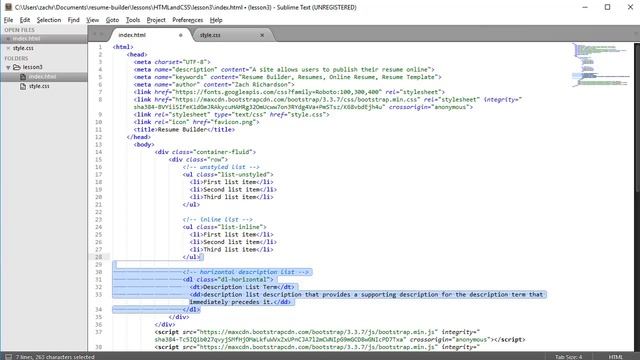The image size is (640, 360).
Task: Click the file icon beside index.html in Folders
Action: [23, 77]
